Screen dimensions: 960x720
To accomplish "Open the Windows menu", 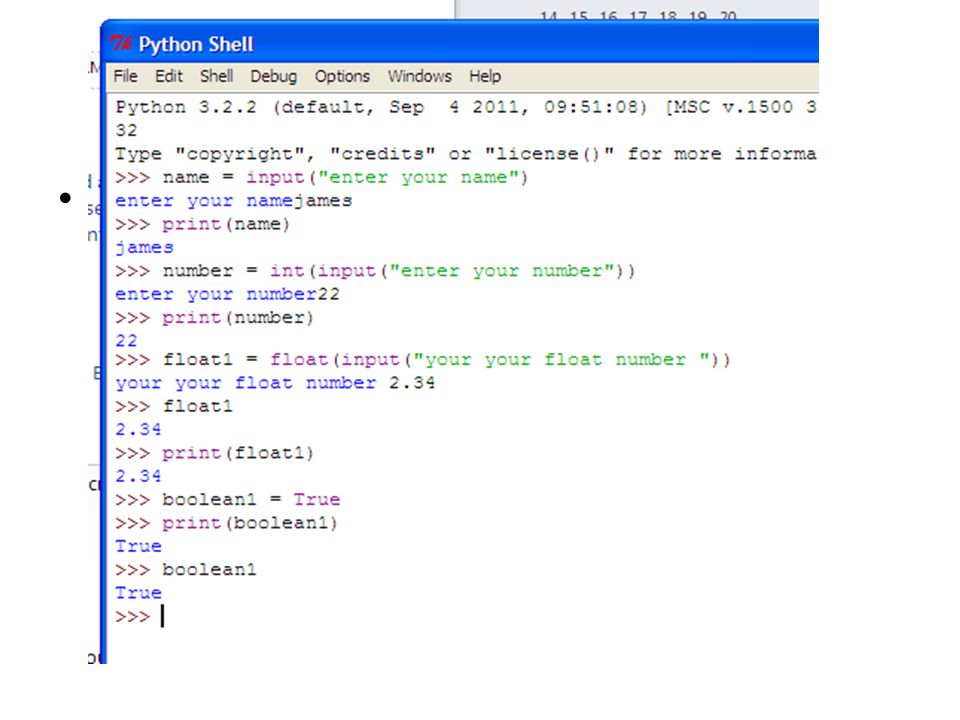I will [419, 77].
